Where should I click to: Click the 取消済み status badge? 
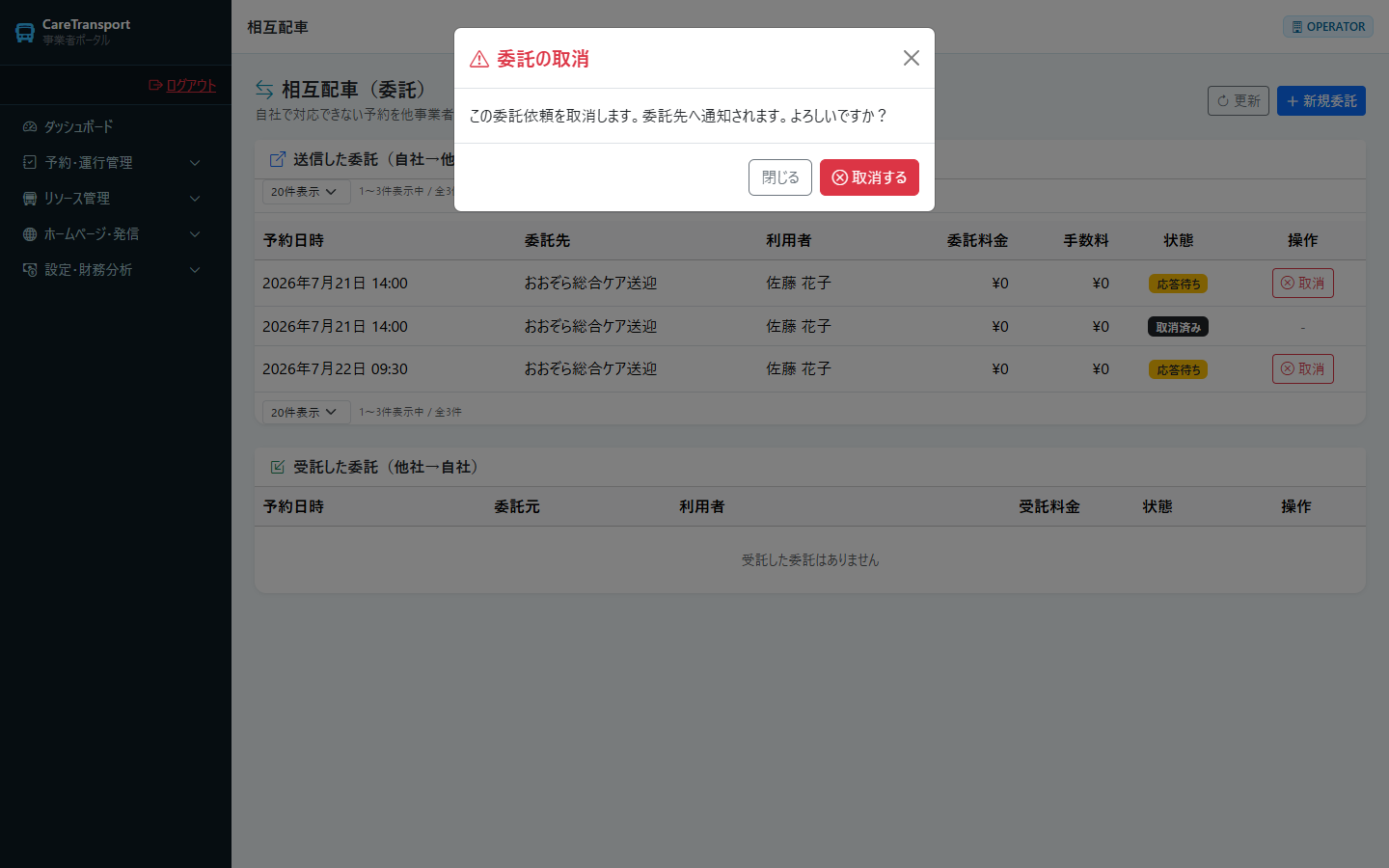click(1178, 327)
